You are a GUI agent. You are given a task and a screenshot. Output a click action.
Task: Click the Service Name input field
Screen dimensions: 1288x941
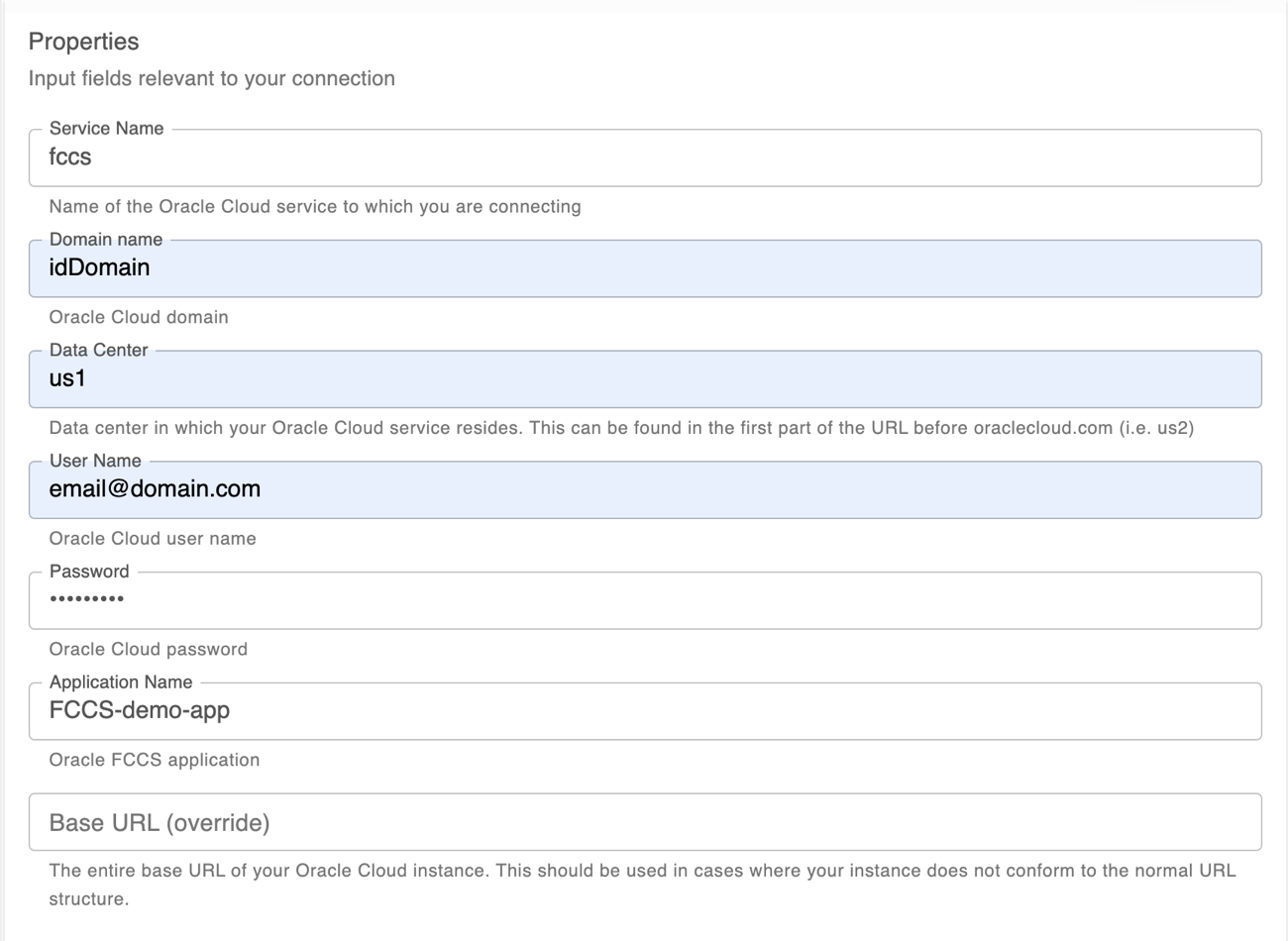tap(645, 157)
